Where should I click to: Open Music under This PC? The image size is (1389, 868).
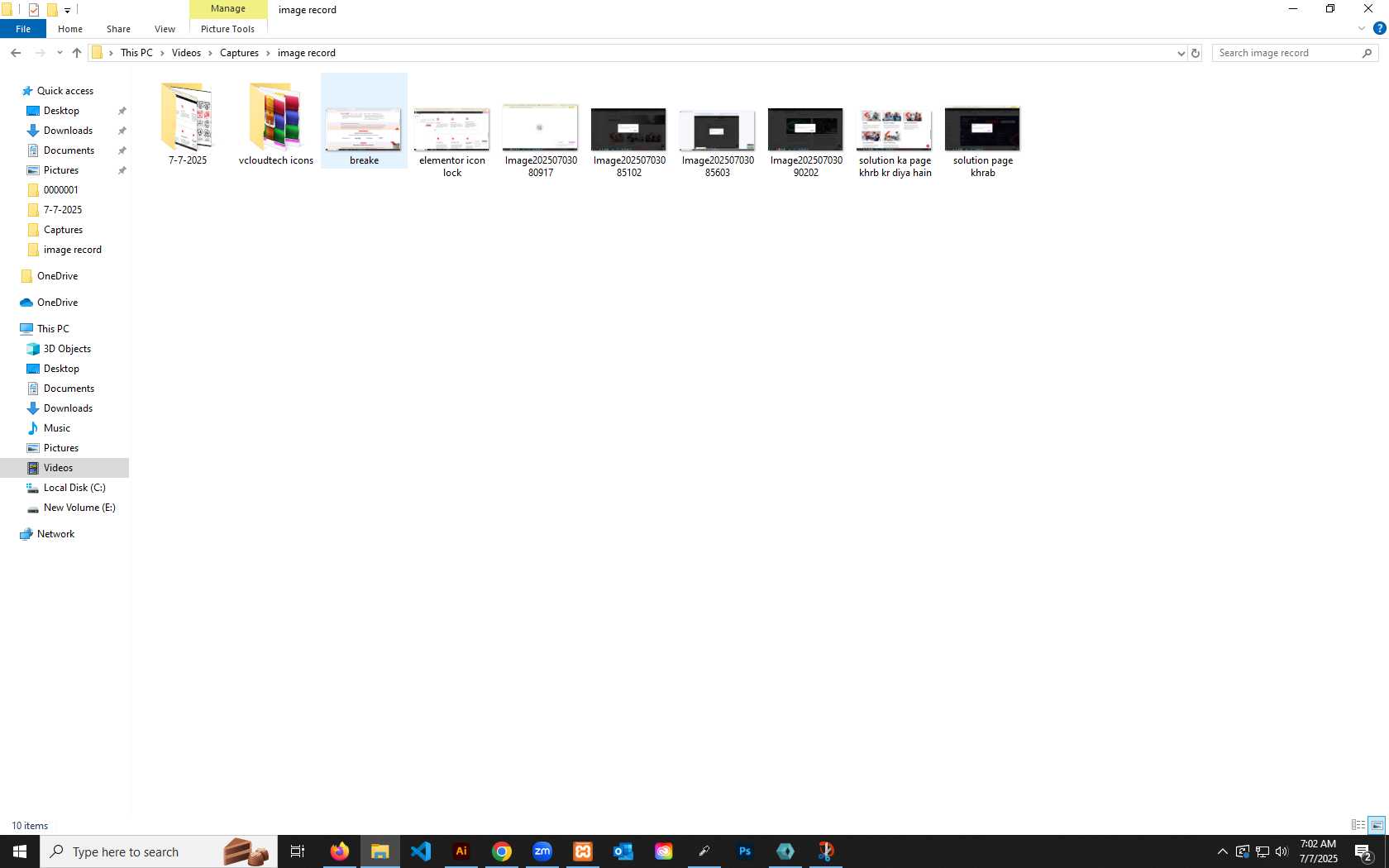(56, 428)
